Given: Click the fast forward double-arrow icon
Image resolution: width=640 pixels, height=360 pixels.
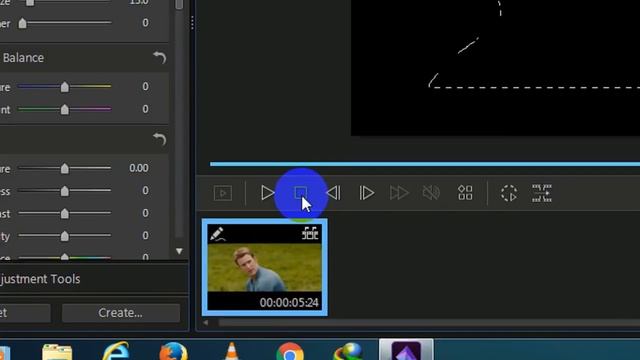Looking at the screenshot, I should (399, 193).
